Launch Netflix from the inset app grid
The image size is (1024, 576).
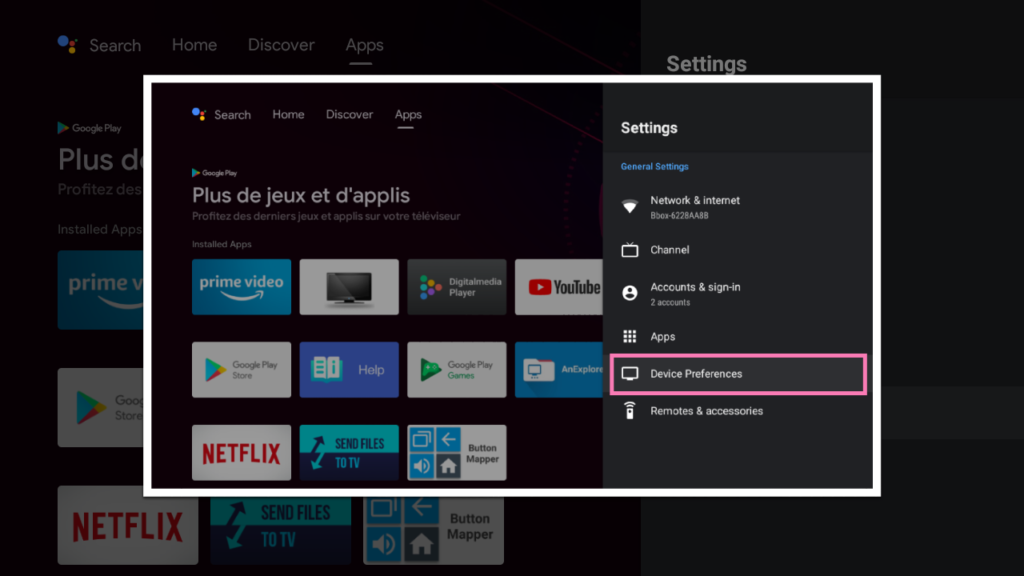[x=242, y=453]
